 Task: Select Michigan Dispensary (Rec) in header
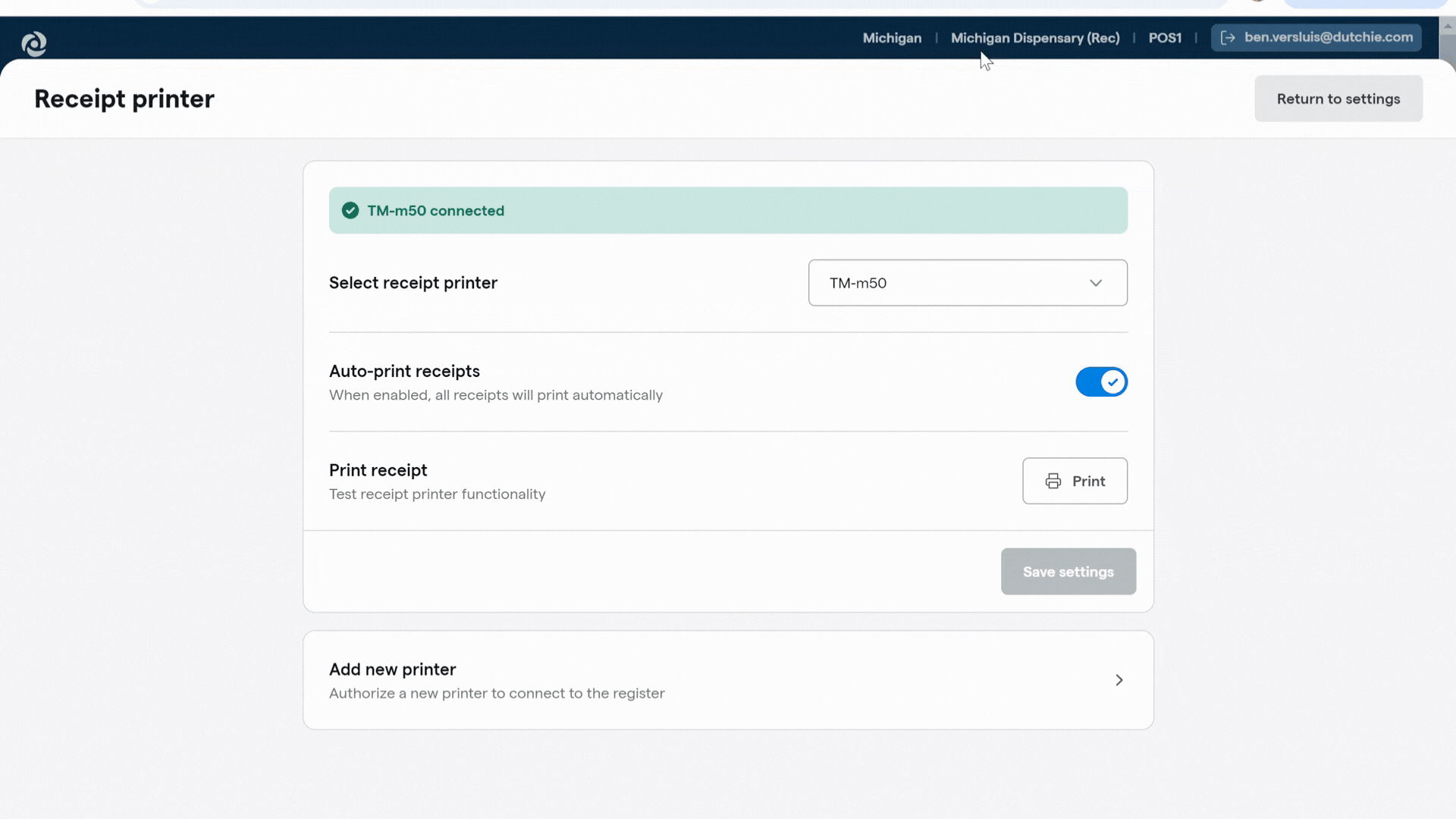point(1035,38)
